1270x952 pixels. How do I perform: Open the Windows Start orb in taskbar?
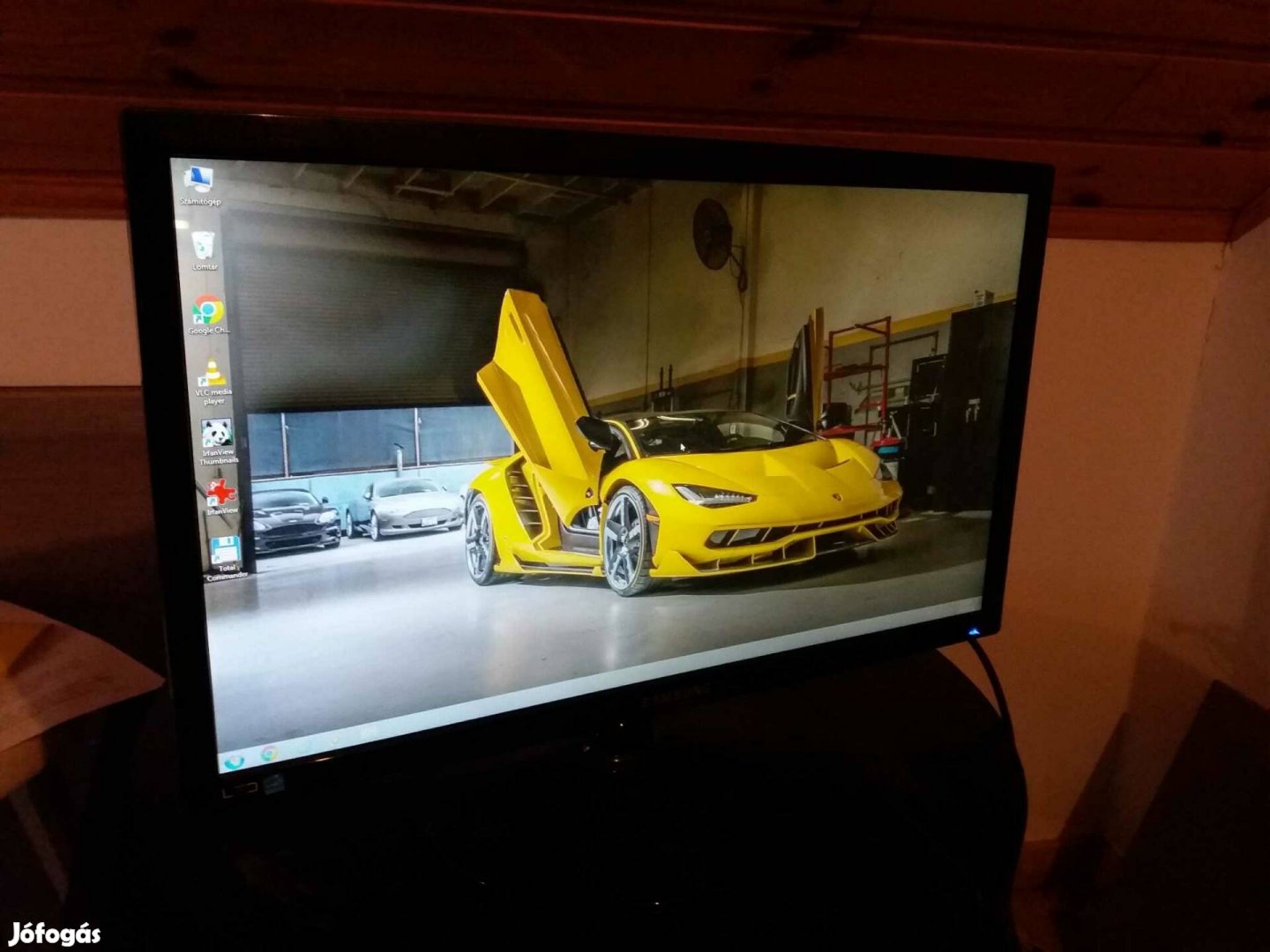[x=234, y=760]
